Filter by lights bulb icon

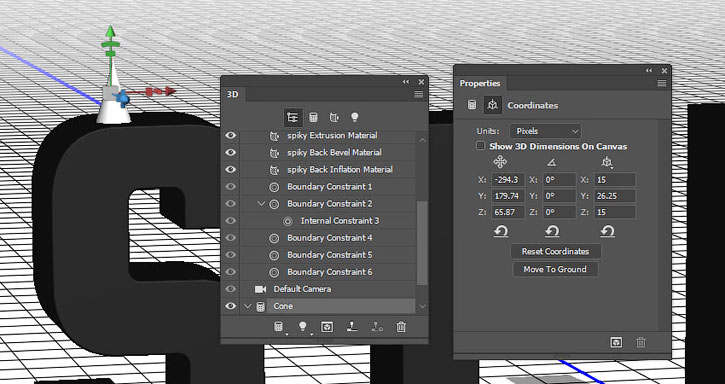click(355, 118)
